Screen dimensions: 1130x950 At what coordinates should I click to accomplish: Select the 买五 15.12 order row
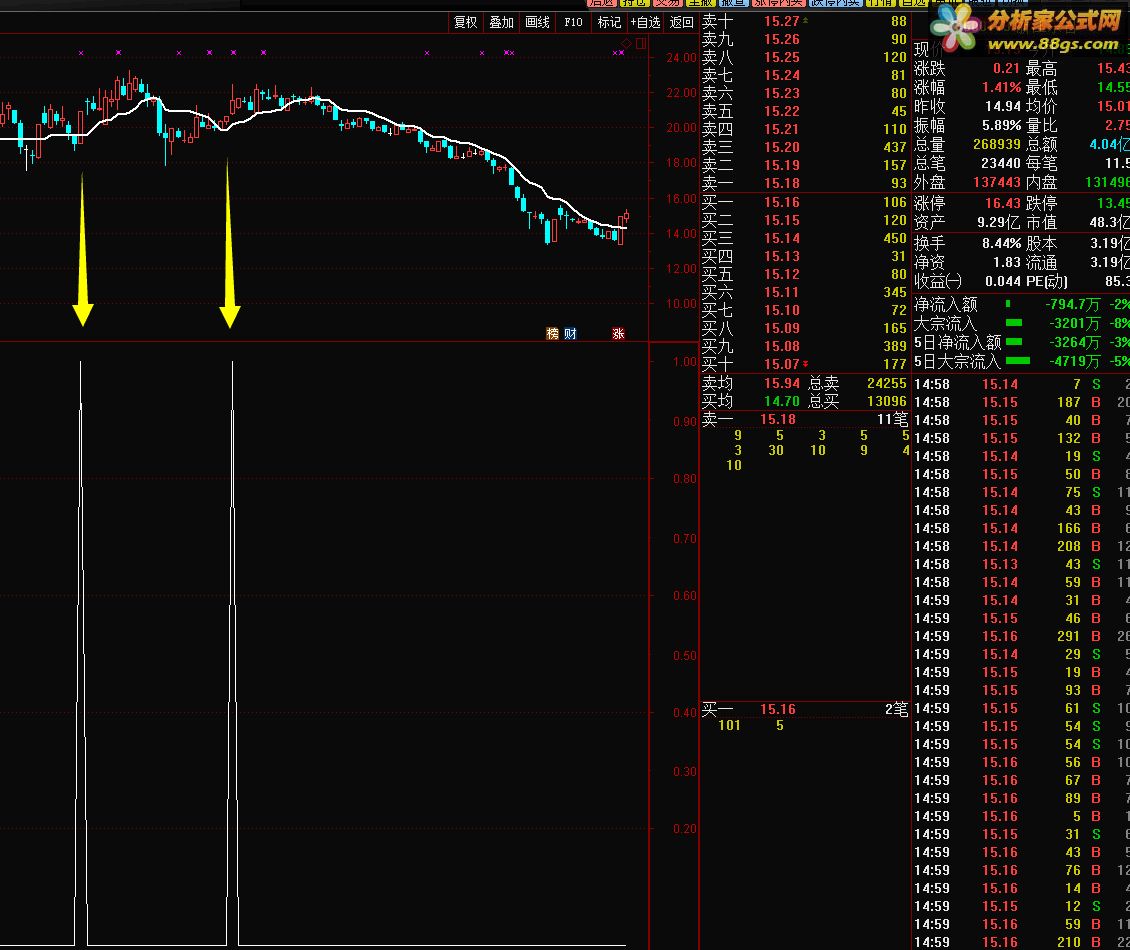804,275
